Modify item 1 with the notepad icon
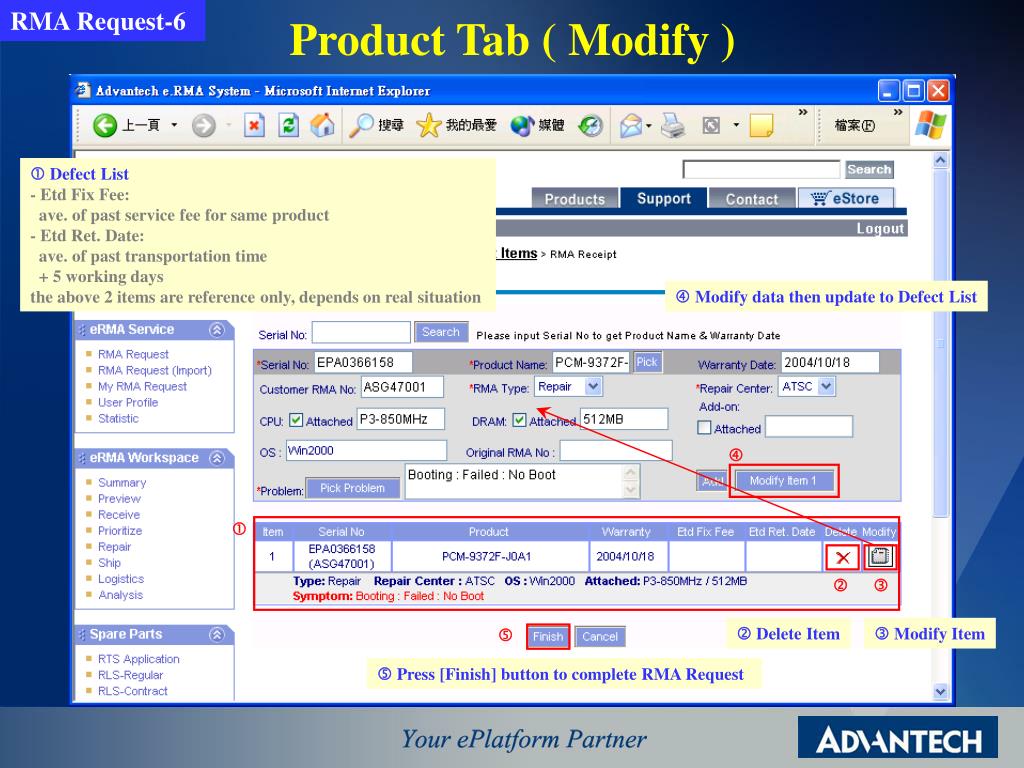Screen dimensions: 1024x768 (x=880, y=557)
